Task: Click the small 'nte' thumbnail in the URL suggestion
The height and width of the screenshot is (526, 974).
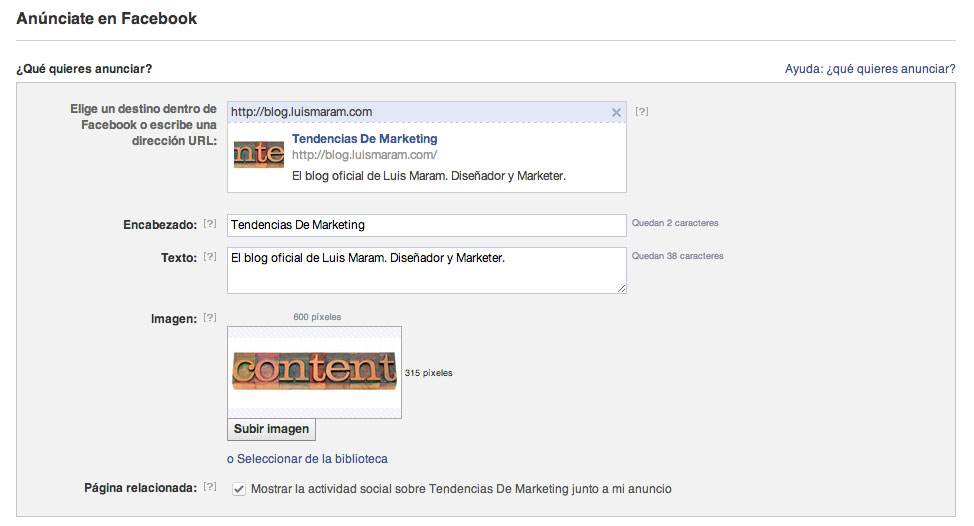Action: point(258,154)
